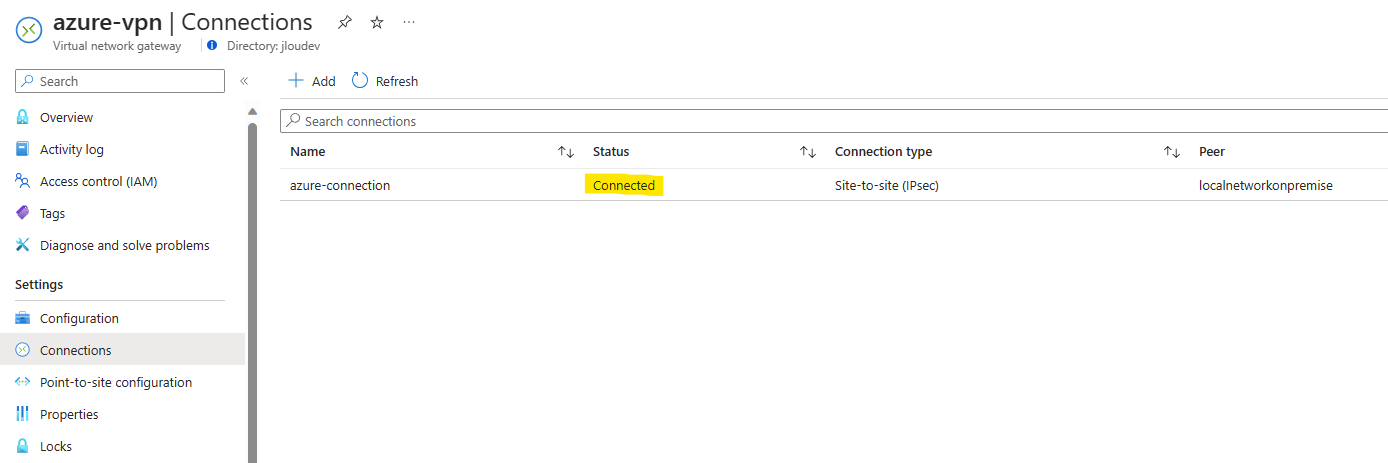Click the Access control (IAM) icon
The width and height of the screenshot is (1388, 463).
23,181
